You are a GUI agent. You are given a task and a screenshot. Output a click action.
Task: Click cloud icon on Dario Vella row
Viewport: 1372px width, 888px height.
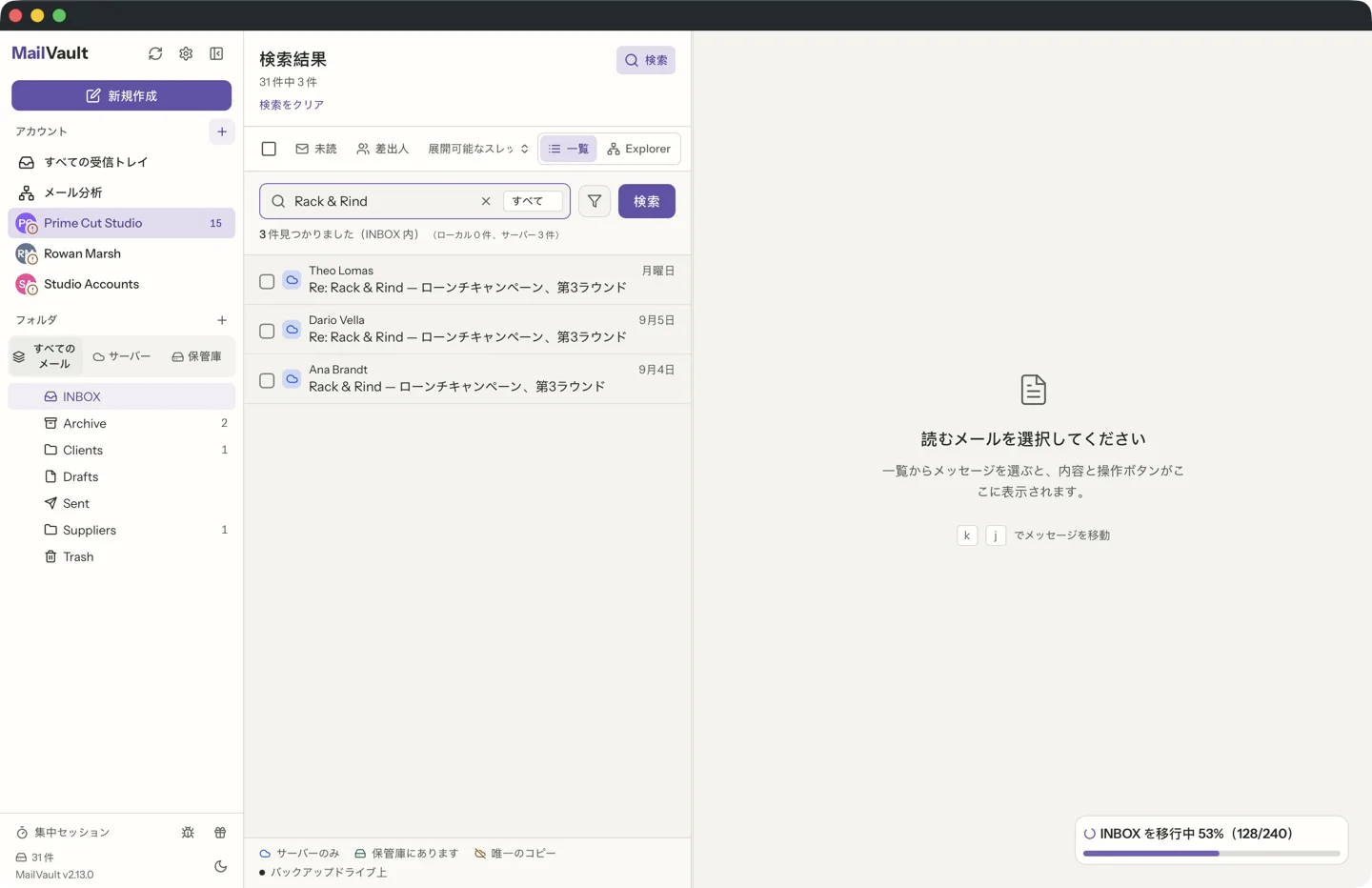click(293, 330)
